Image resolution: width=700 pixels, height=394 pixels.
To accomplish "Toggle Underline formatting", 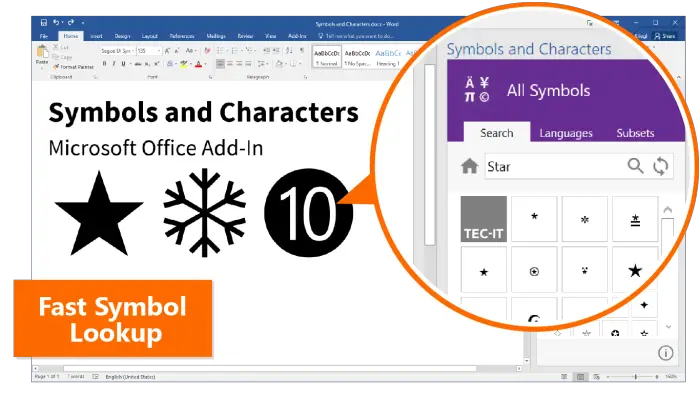I will [123, 64].
